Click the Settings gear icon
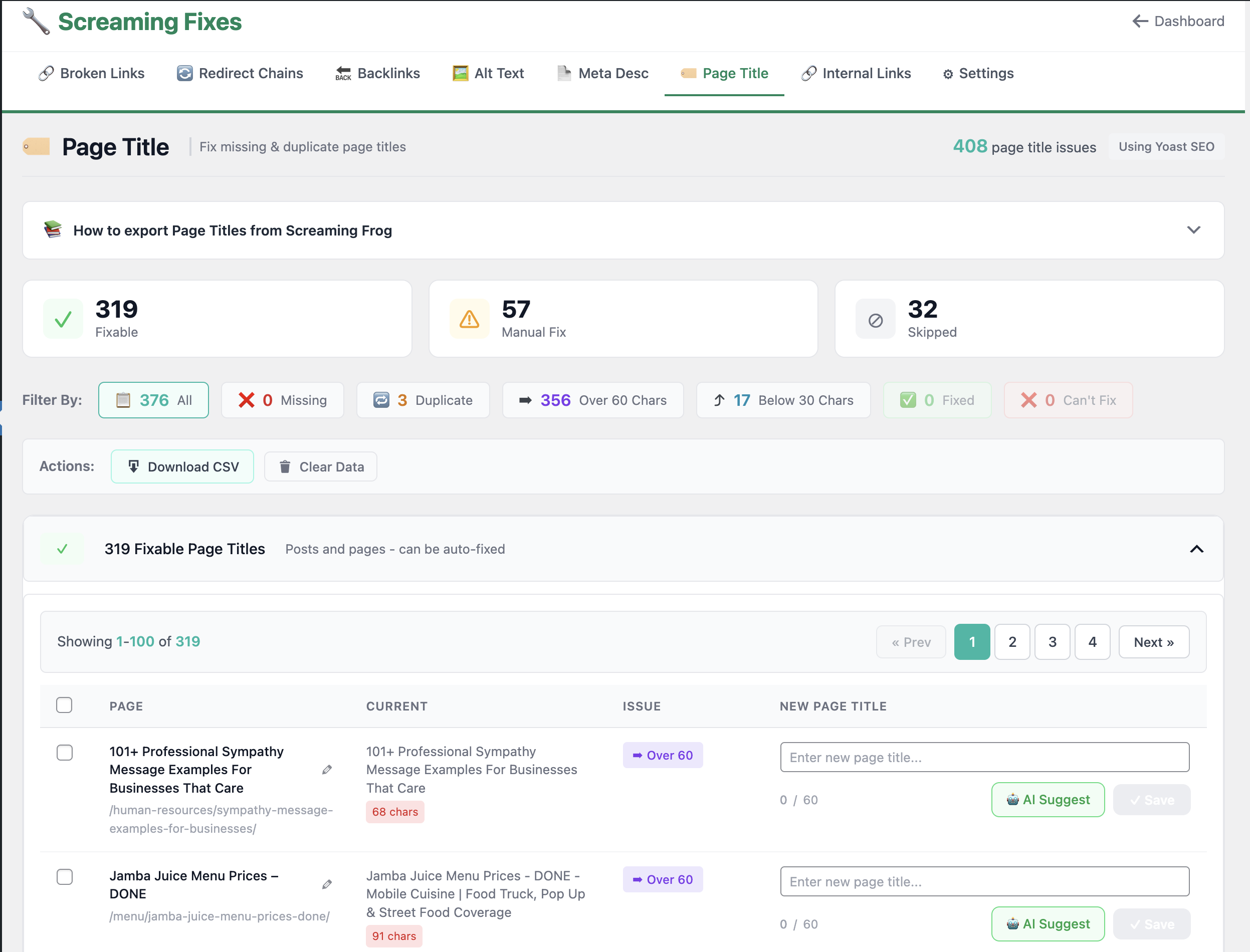 pyautogui.click(x=948, y=73)
